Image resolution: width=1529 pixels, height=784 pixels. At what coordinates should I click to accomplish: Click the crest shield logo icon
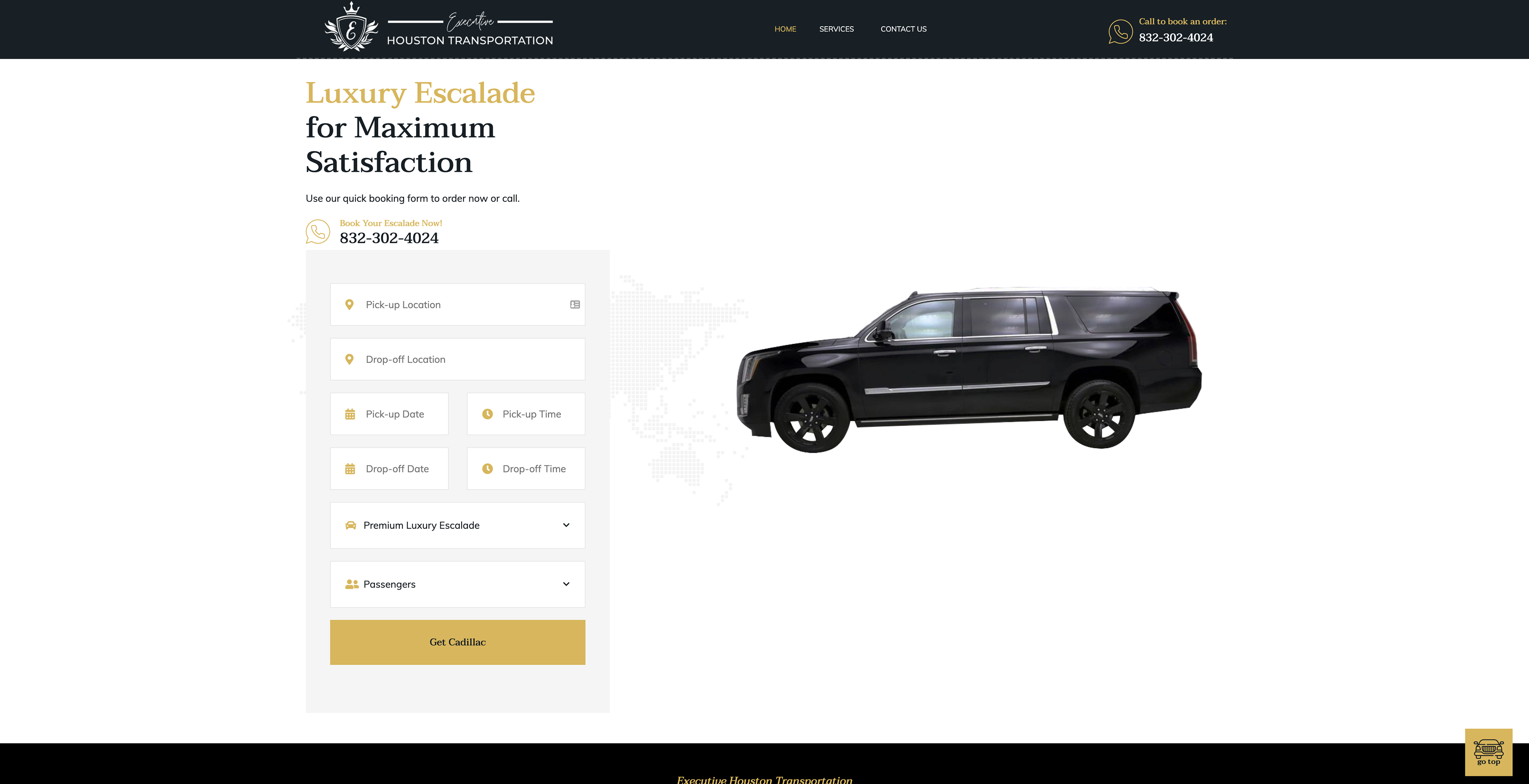tap(351, 27)
